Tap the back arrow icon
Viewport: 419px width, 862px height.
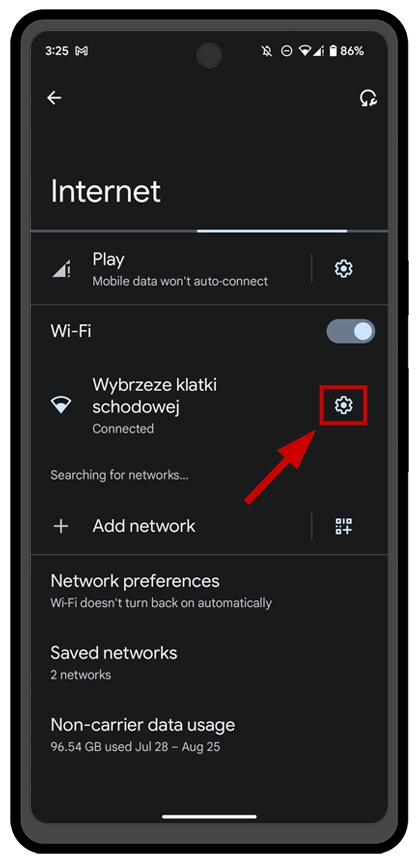click(x=54, y=98)
